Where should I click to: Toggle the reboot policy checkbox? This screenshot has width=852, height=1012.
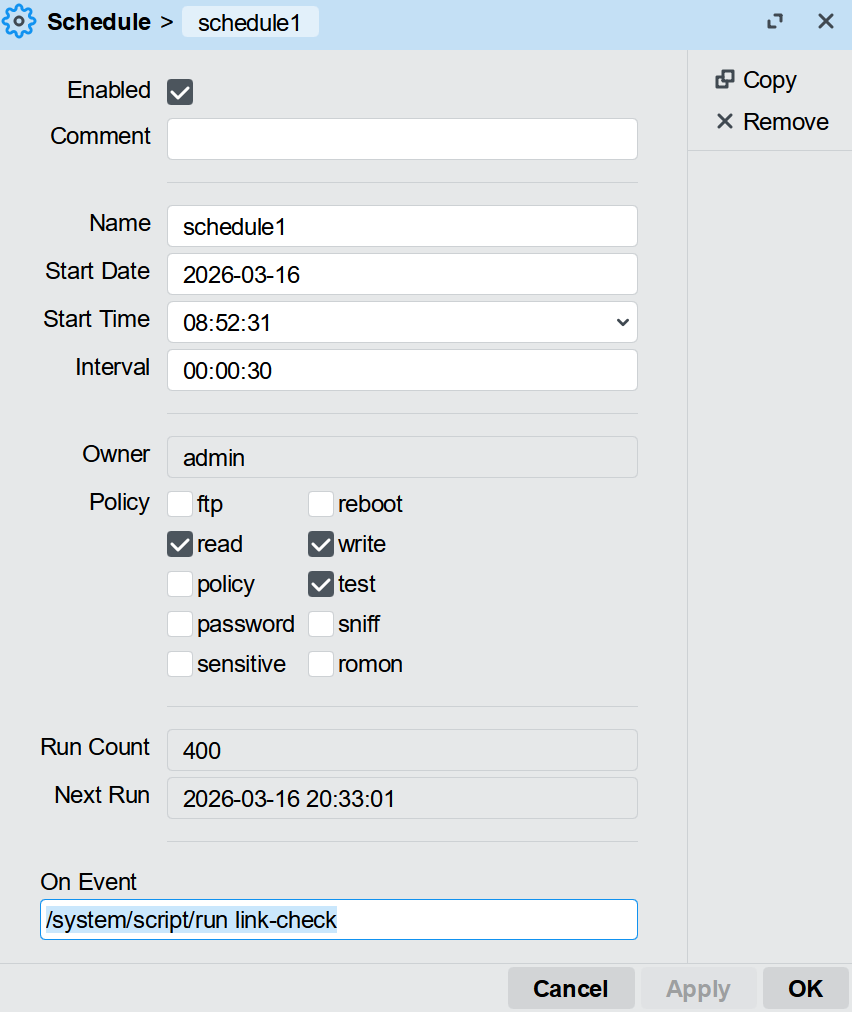click(321, 503)
